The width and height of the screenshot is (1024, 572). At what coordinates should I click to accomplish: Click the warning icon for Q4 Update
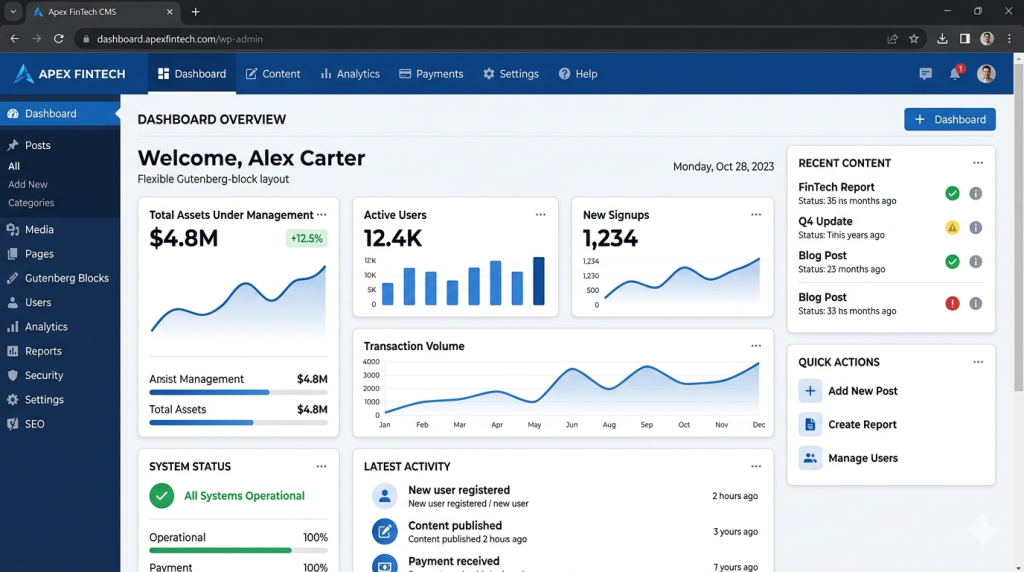tap(952, 228)
